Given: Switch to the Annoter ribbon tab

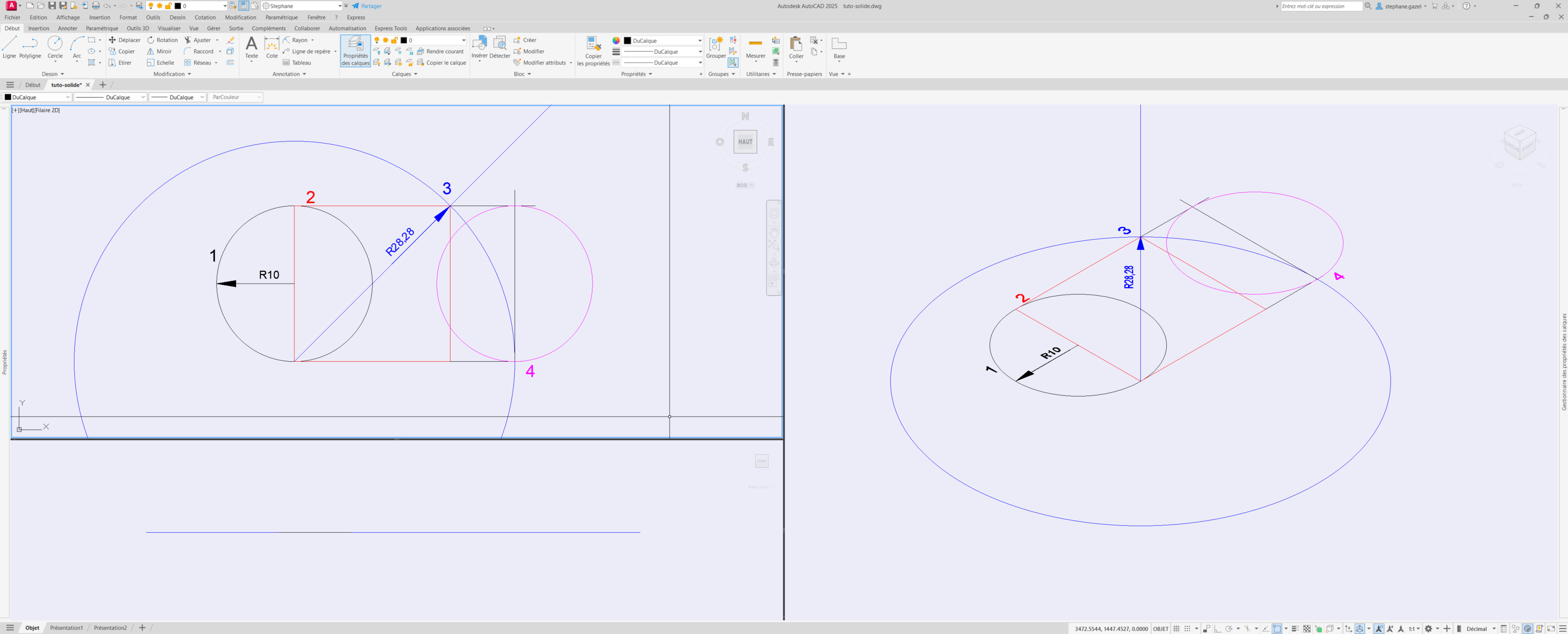Looking at the screenshot, I should [x=68, y=29].
